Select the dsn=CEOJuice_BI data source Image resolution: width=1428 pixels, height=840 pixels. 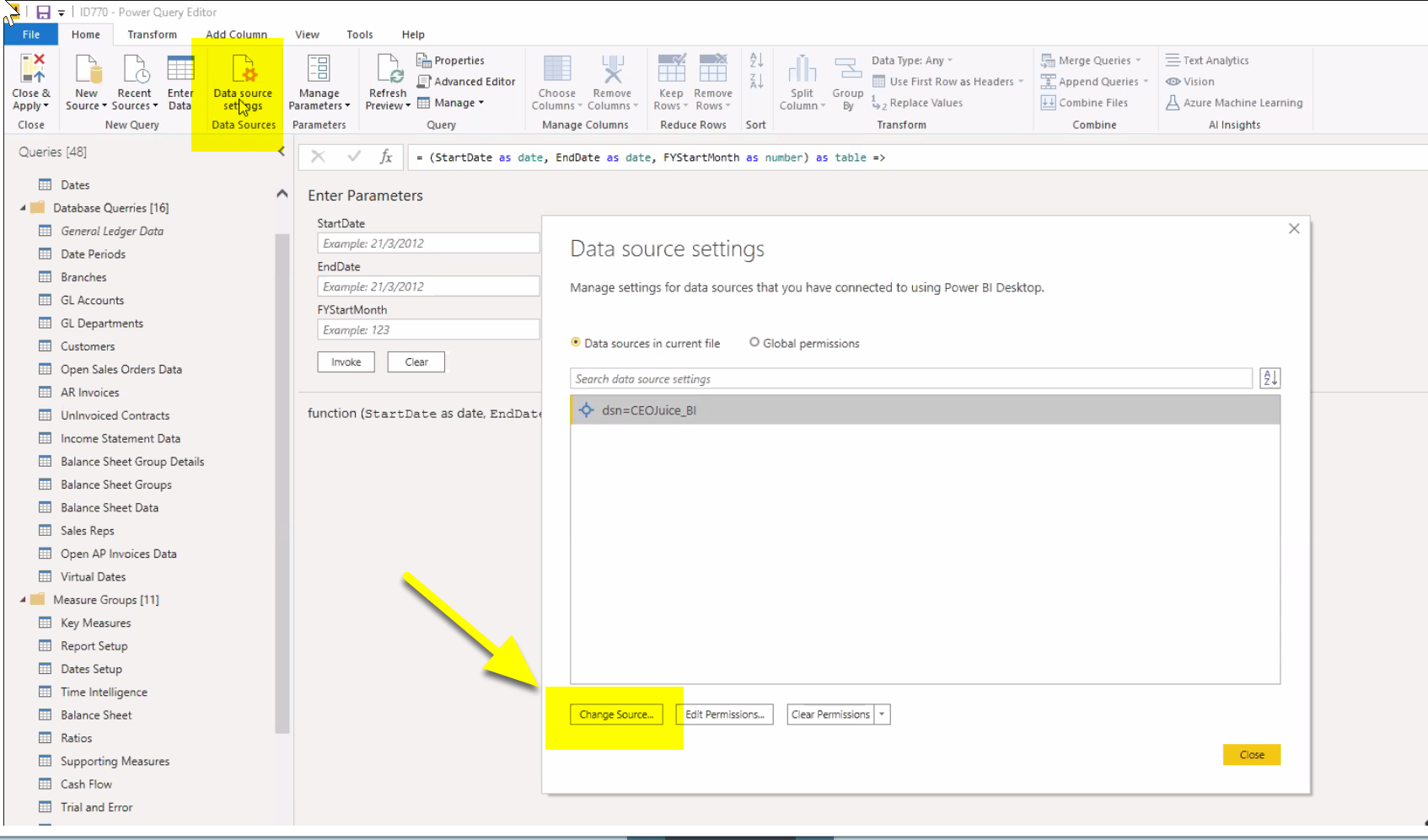925,410
